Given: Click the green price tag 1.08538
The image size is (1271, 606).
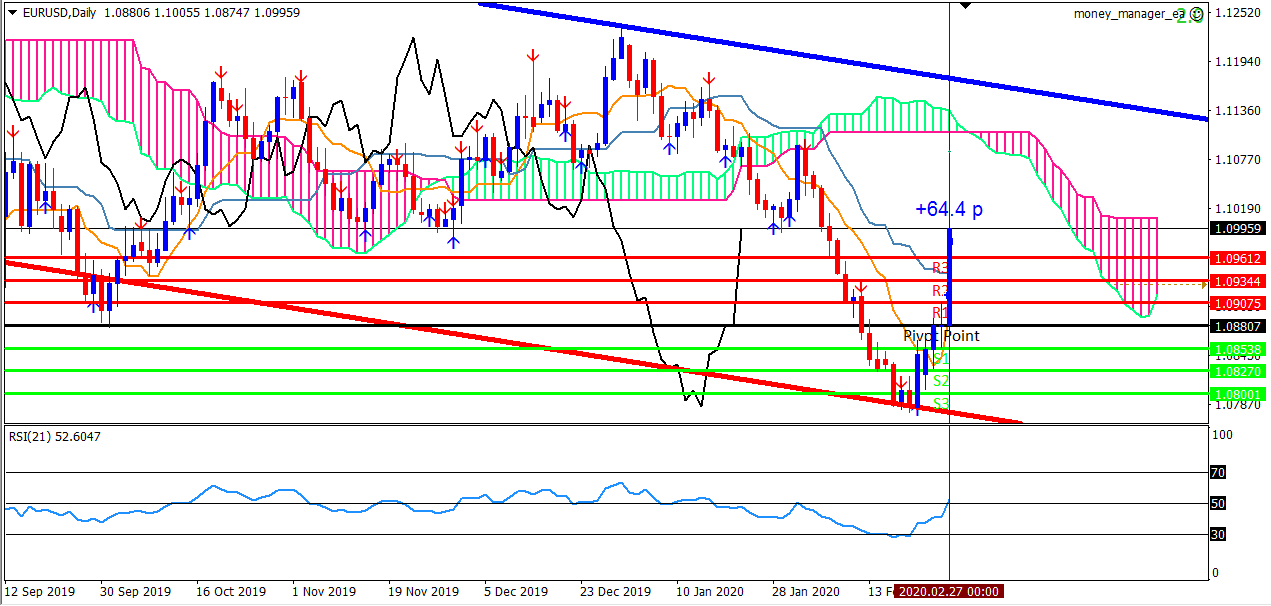Looking at the screenshot, I should 1237,349.
